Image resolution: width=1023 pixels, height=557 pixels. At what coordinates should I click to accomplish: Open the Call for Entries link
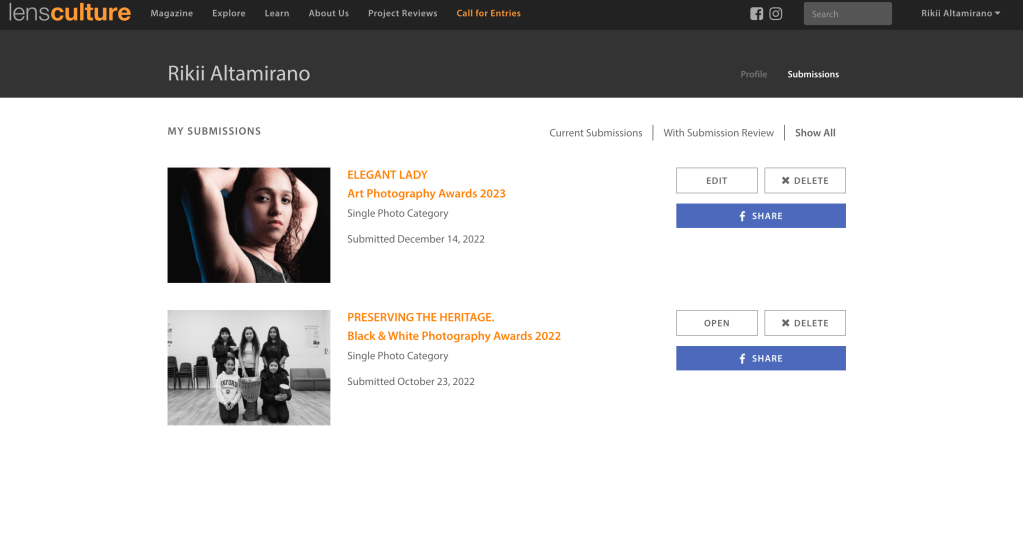point(488,14)
